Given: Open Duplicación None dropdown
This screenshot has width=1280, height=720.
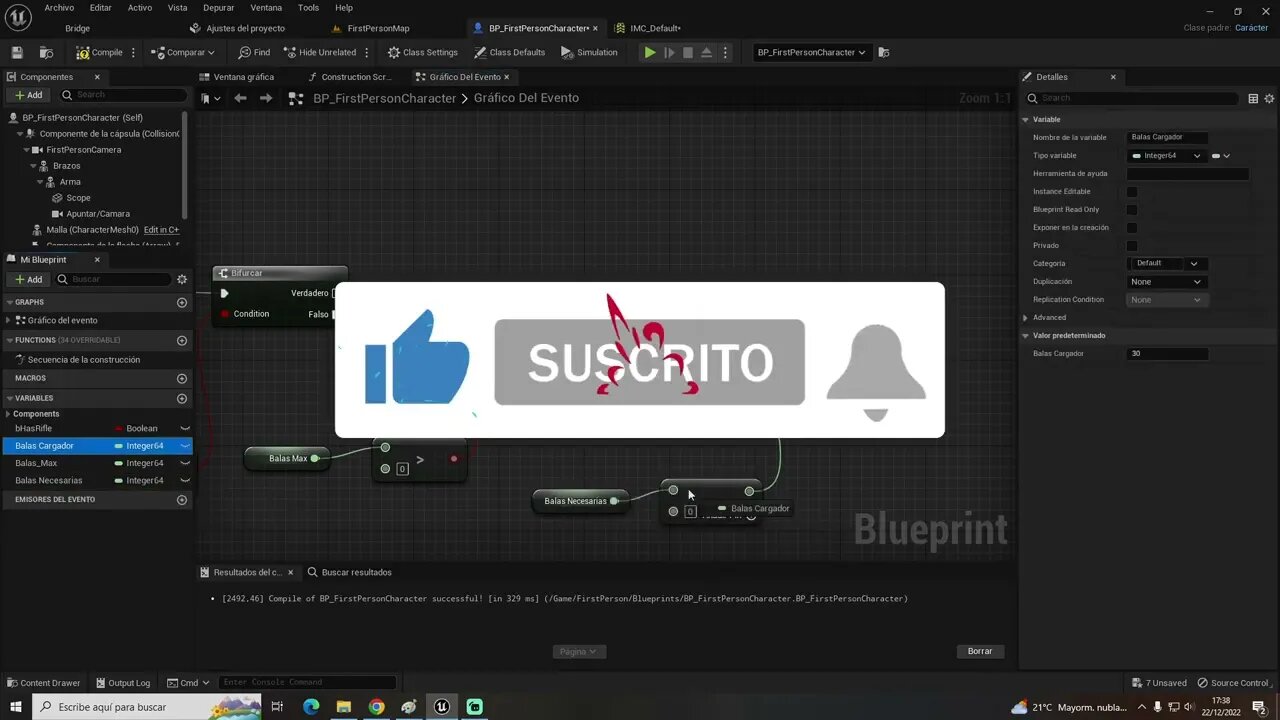Looking at the screenshot, I should tap(1168, 282).
